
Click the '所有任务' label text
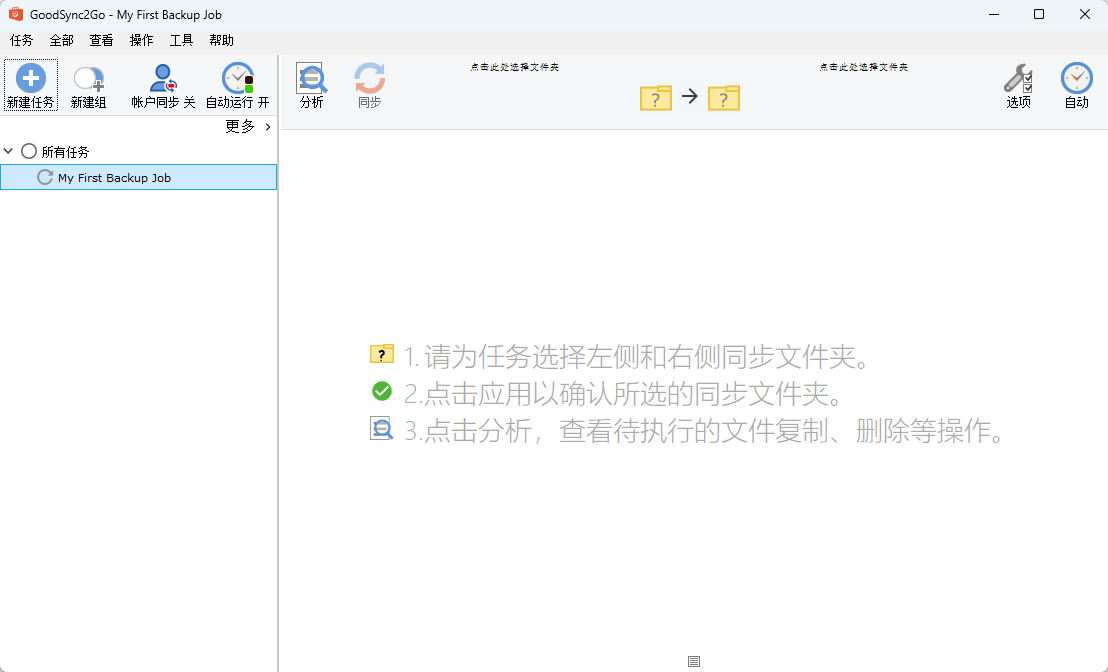click(x=65, y=152)
